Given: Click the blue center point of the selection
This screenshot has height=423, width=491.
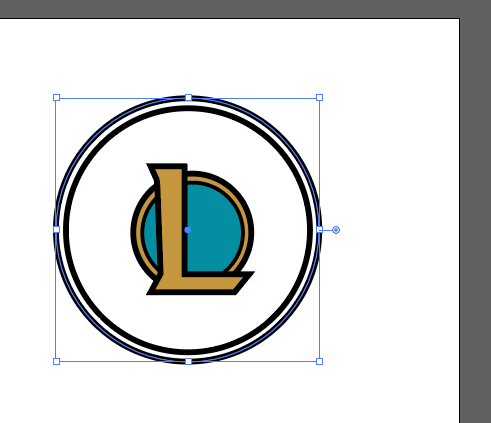Looking at the screenshot, I should pyautogui.click(x=188, y=230).
